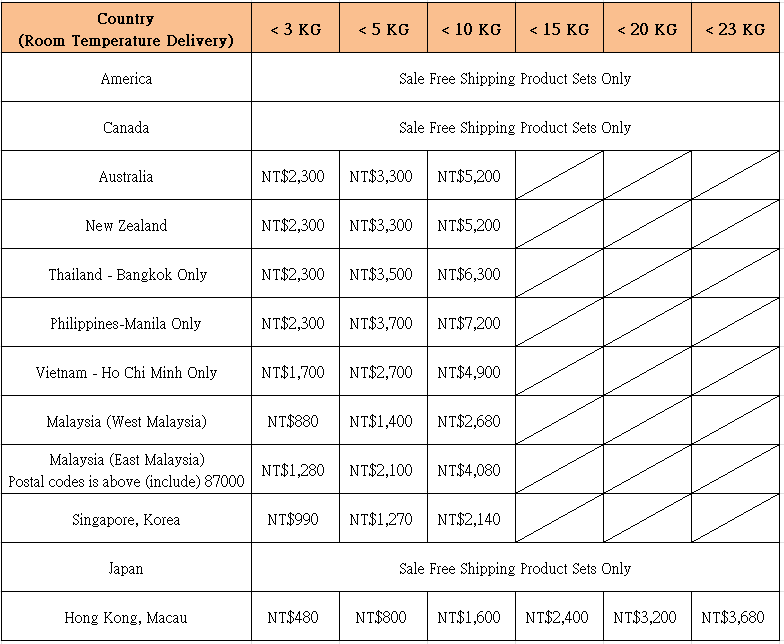Screen dimensions: 784x644
Task: Click the 'Malaysia (East Malaysia)' postal codes cell
Action: point(126,470)
